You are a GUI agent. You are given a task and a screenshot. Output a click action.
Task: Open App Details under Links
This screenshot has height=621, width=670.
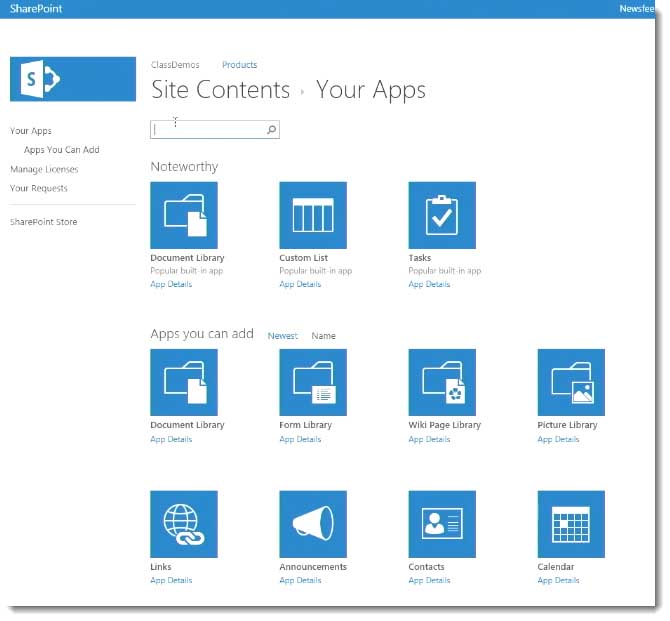tap(171, 580)
